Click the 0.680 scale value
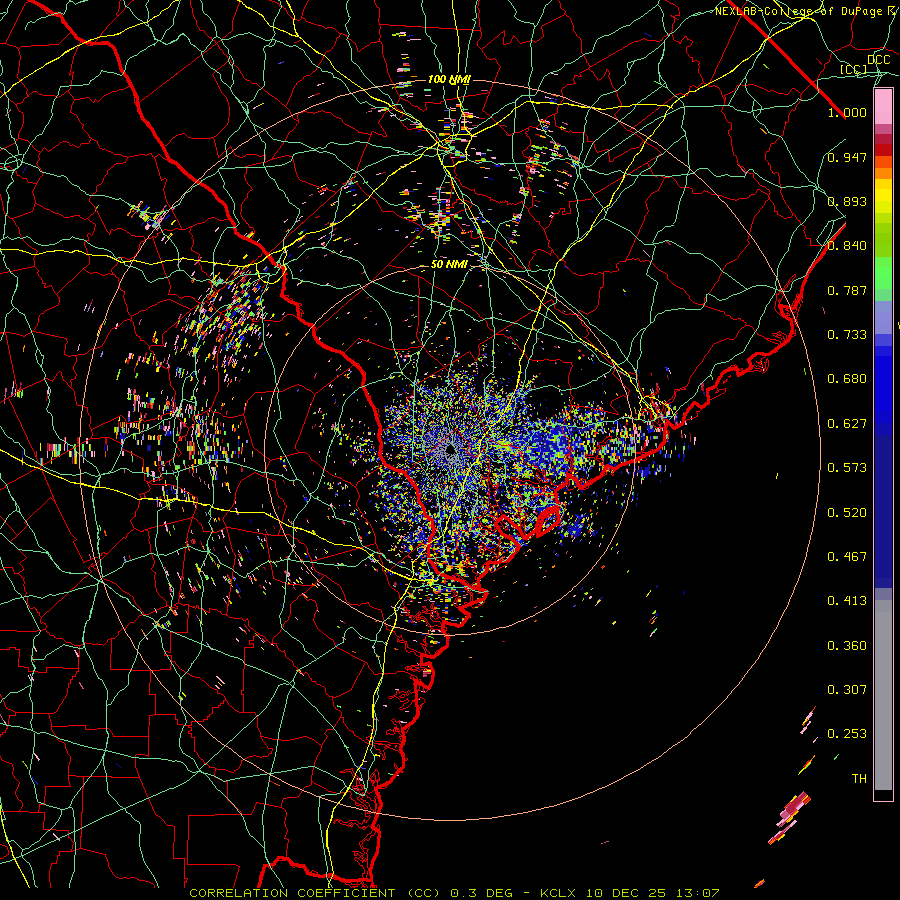Viewport: 900px width, 900px height. tap(847, 379)
